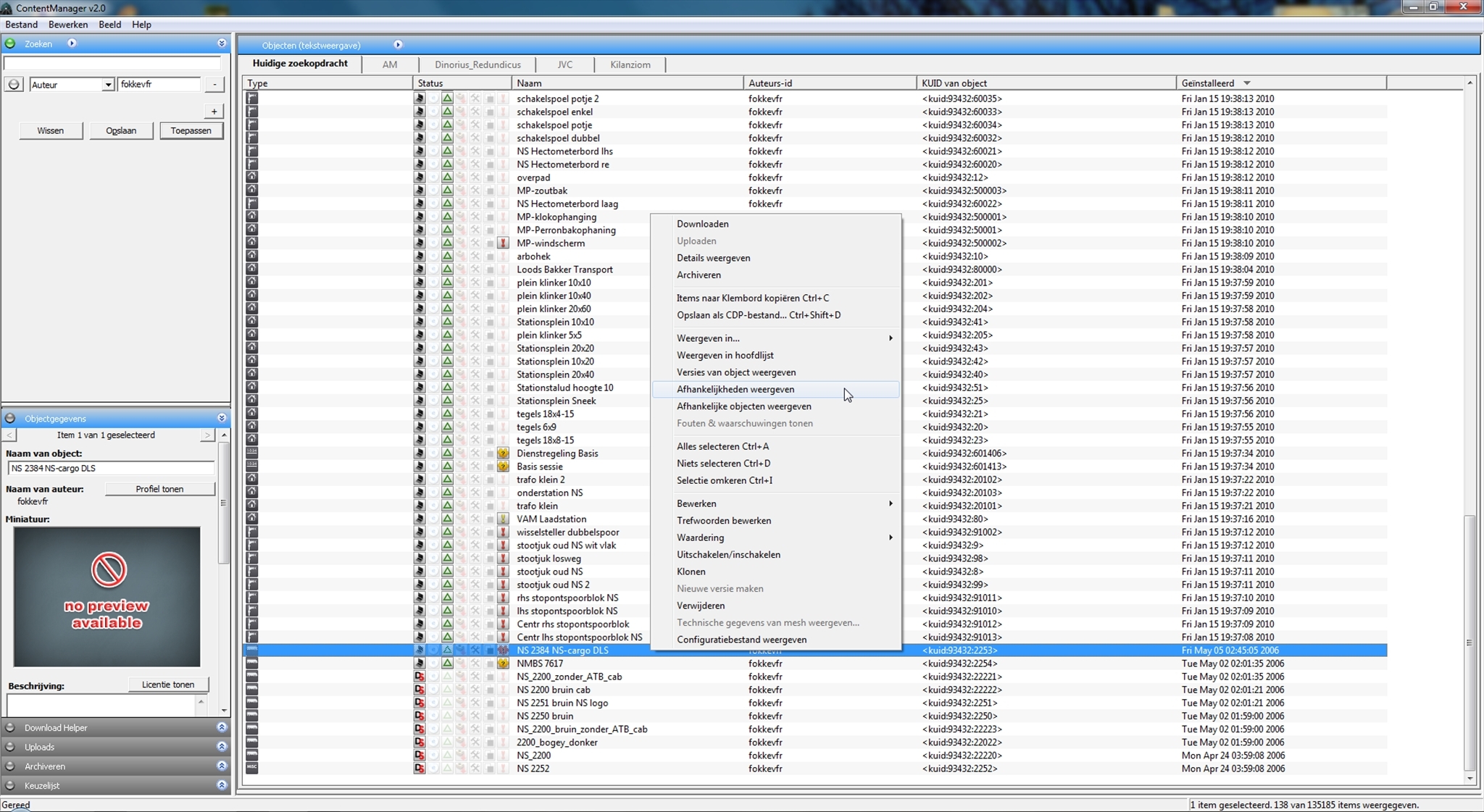Open the Beeld menu
This screenshot has height=812, width=1484.
tap(110, 25)
